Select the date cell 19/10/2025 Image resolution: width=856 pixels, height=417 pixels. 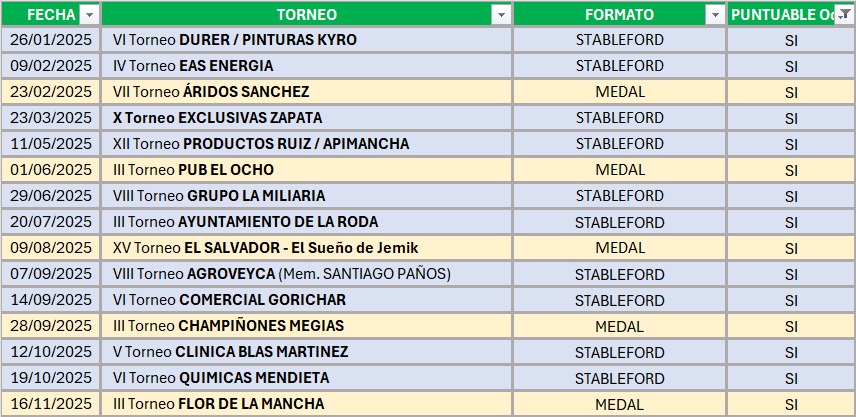[51, 378]
